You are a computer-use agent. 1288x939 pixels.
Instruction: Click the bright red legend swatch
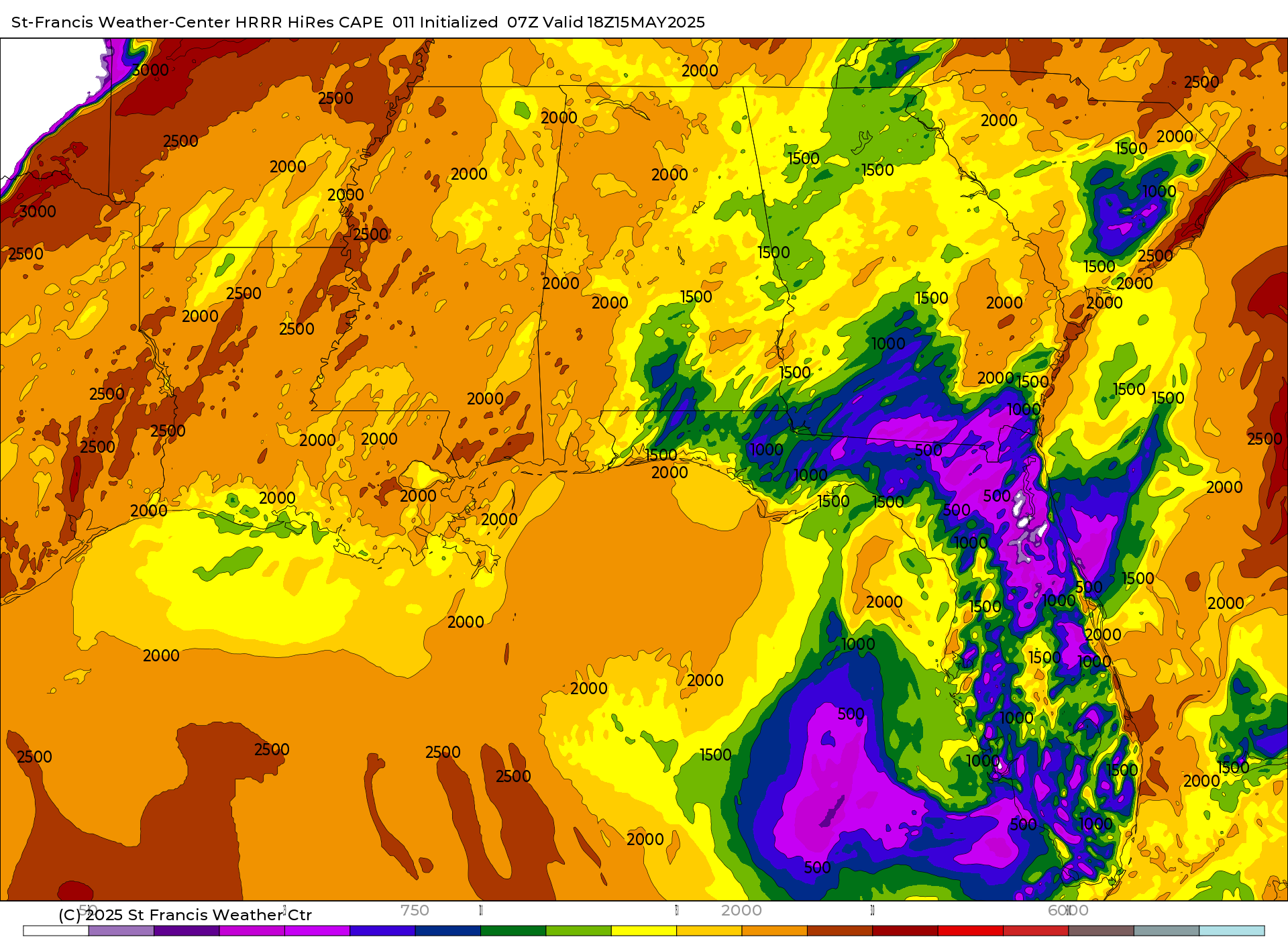(970, 931)
